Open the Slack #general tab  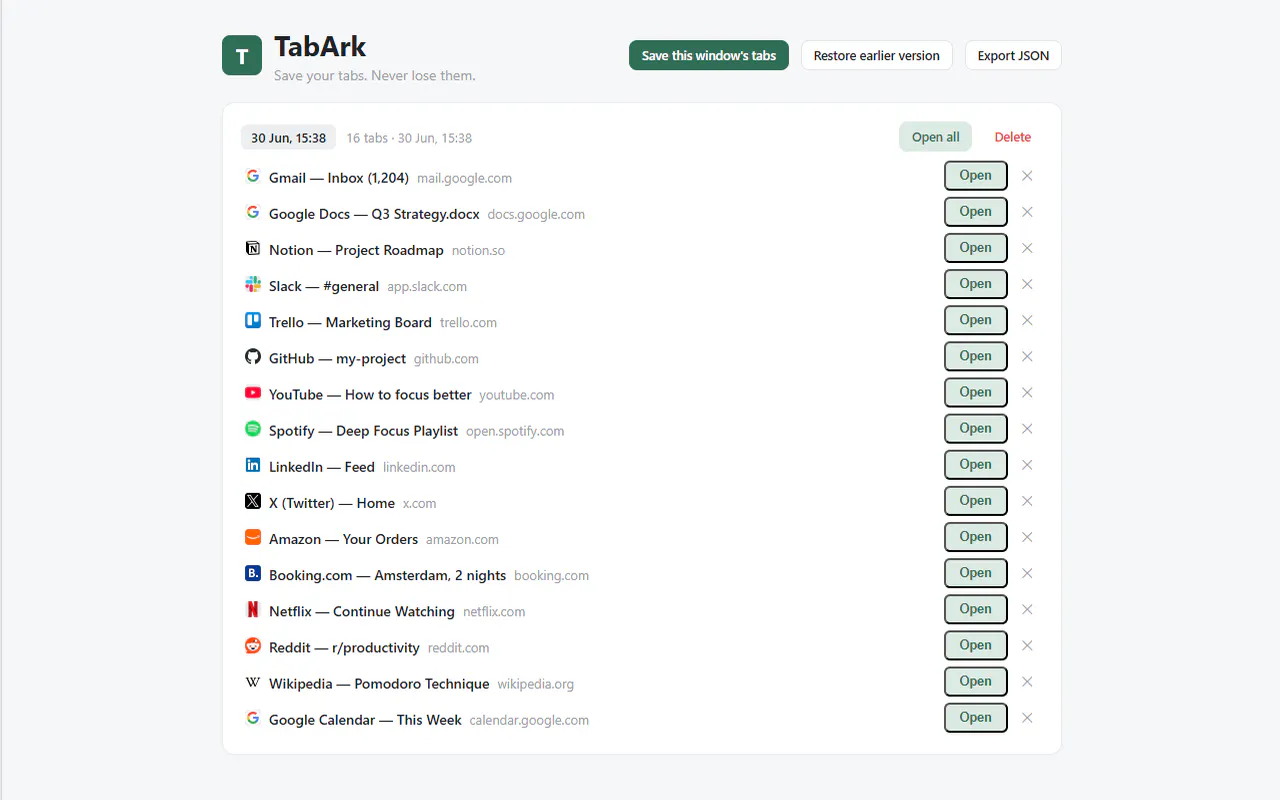[976, 284]
